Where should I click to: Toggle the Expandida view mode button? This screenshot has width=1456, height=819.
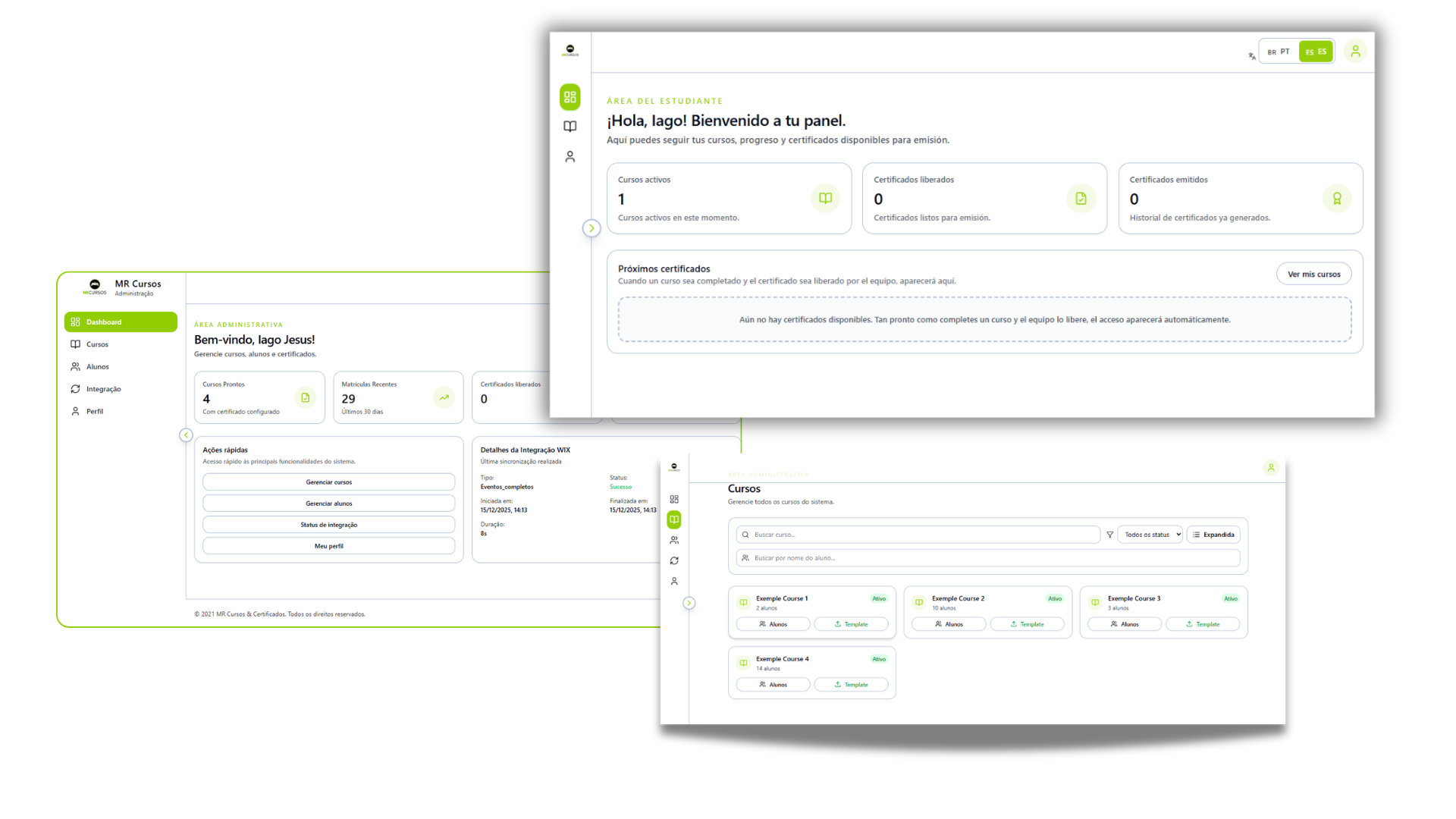tap(1213, 535)
